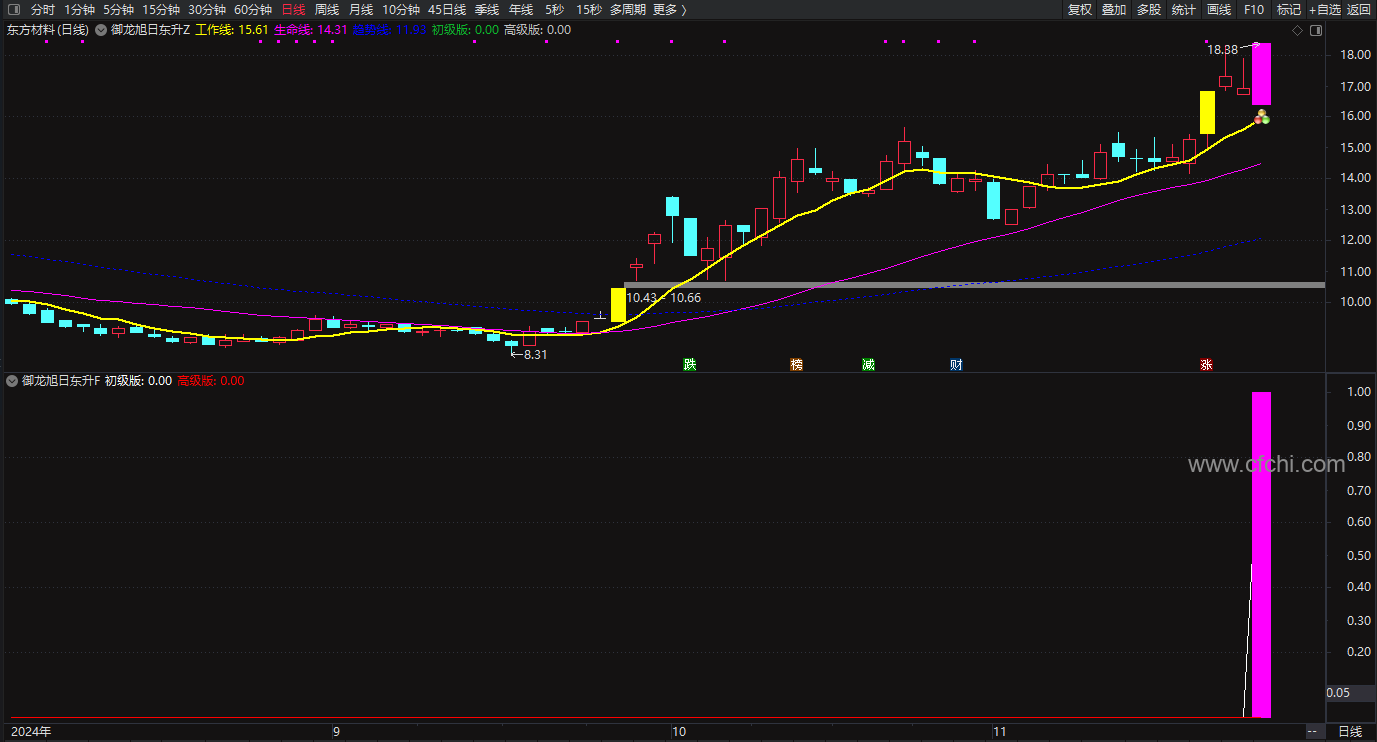Click the 11 month marker on time axis
Viewport: 1377px width, 742px height.
[x=999, y=731]
